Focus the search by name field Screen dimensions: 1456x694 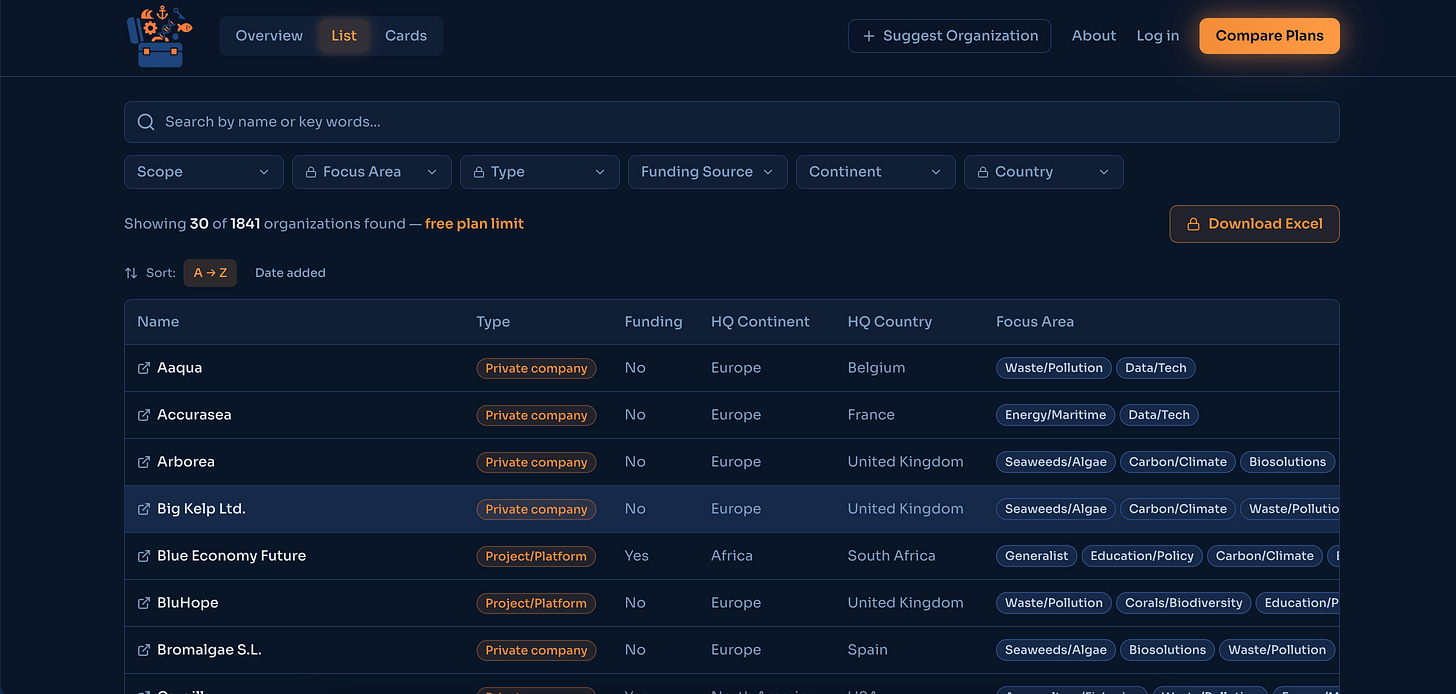(x=732, y=122)
